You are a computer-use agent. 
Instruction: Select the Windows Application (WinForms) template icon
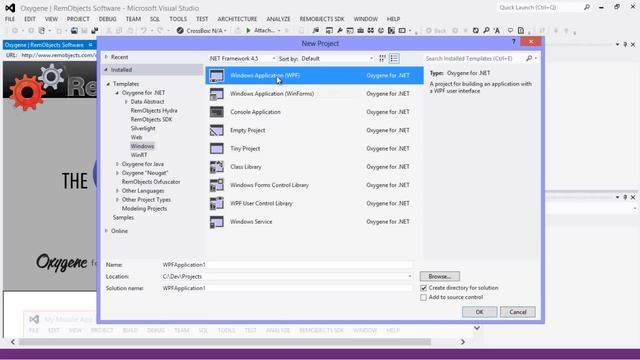[x=217, y=94]
